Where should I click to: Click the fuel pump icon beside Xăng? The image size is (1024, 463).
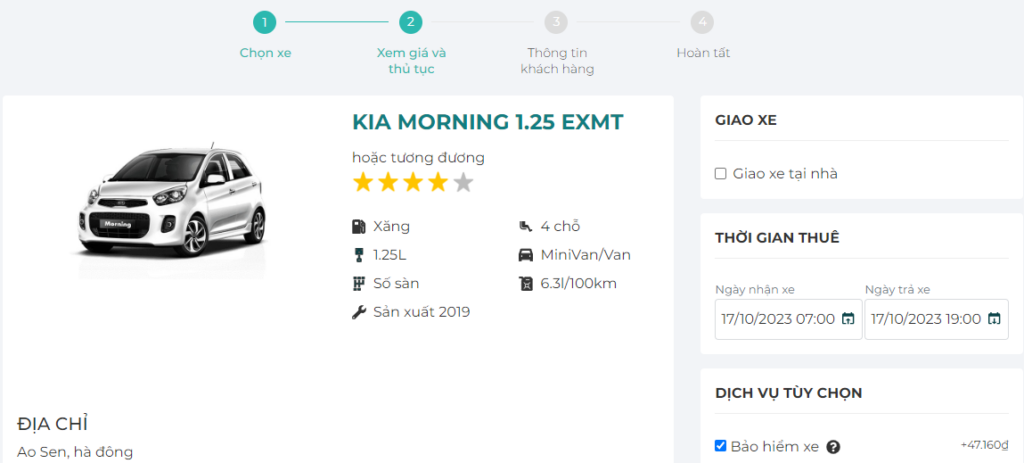click(x=359, y=226)
